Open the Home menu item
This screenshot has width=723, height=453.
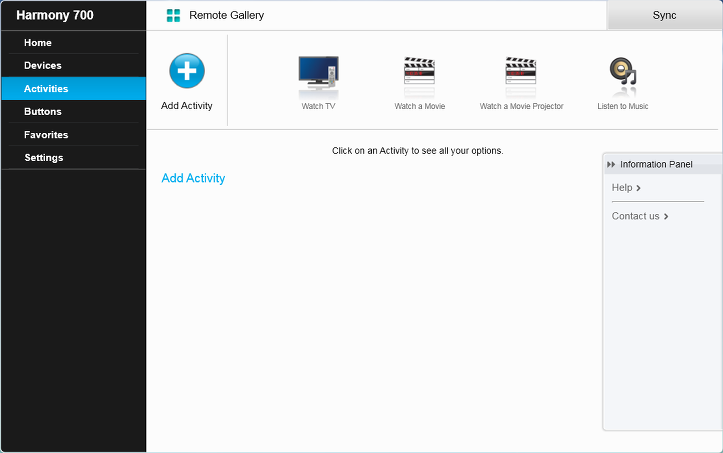pos(38,43)
